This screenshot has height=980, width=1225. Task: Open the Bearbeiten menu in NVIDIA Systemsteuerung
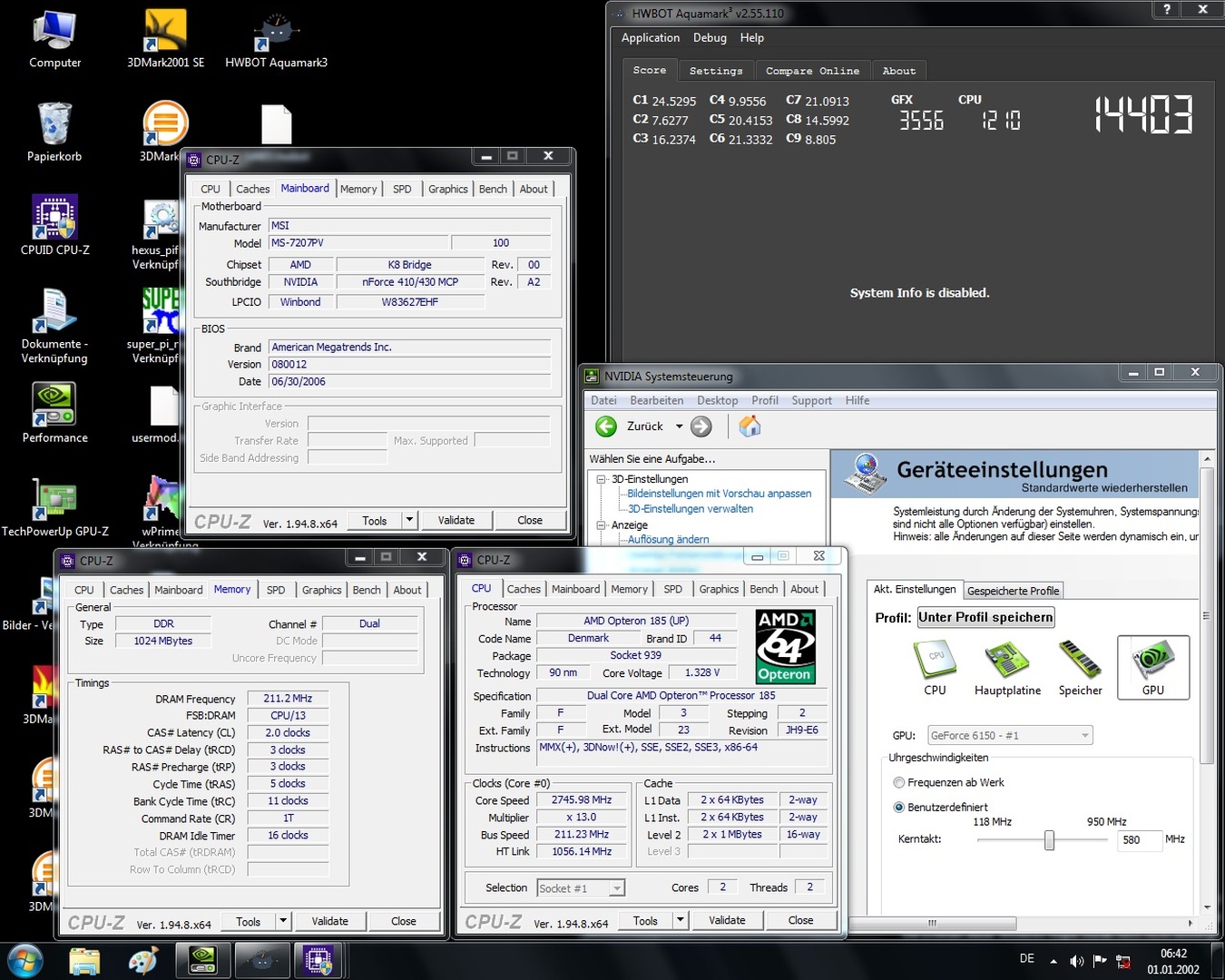pos(657,400)
